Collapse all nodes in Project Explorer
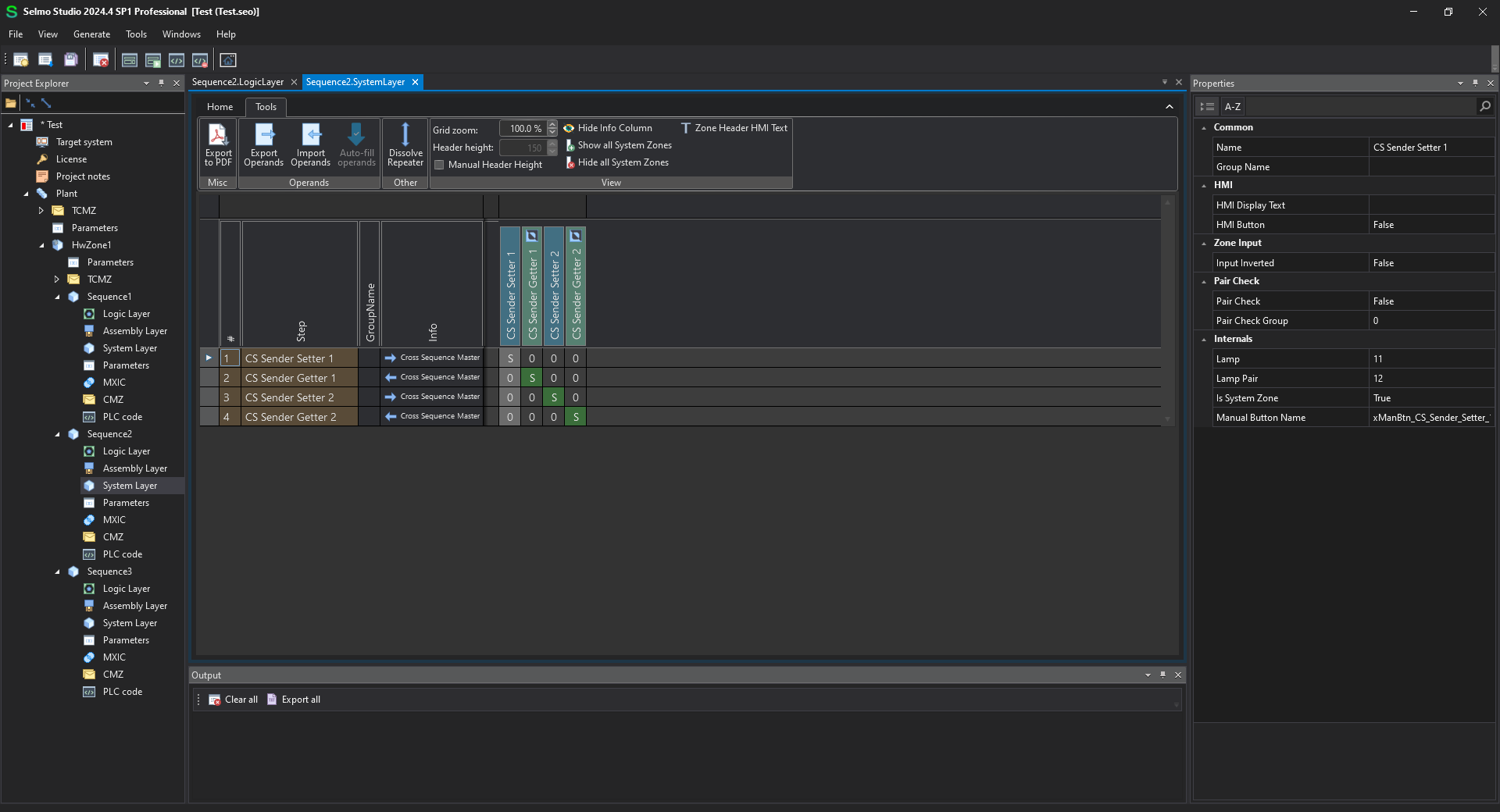Screen dimensions: 1500x812 pyautogui.click(x=30, y=103)
